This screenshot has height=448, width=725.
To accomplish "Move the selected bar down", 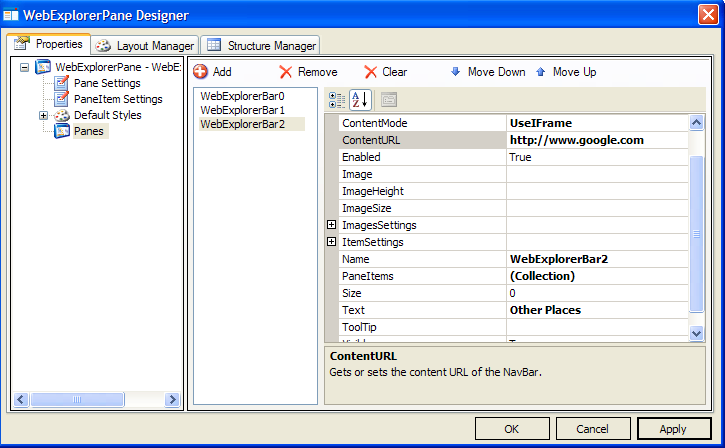I will point(487,72).
